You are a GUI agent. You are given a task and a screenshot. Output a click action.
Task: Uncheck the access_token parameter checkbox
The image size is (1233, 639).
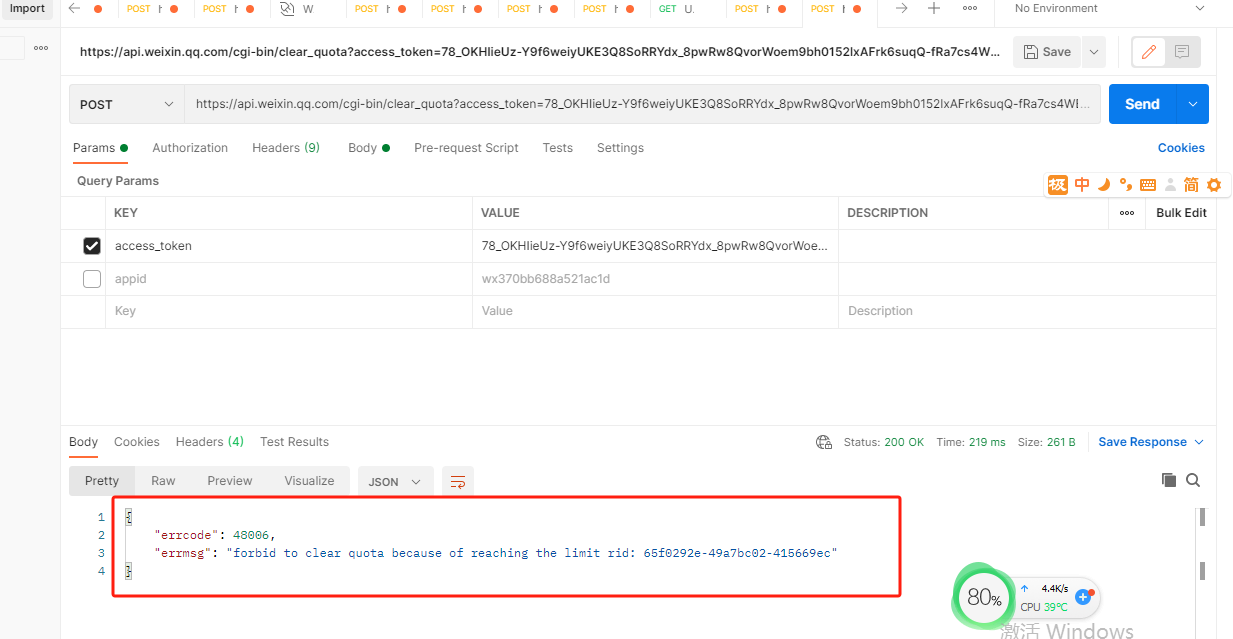(92, 246)
